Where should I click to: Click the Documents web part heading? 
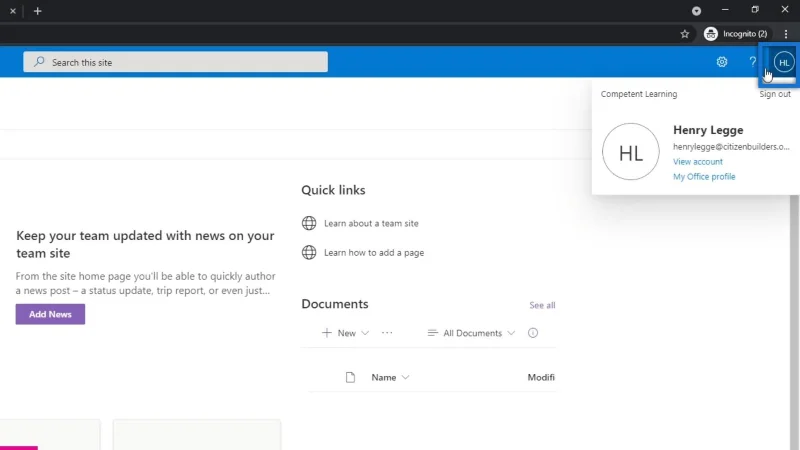coord(335,304)
